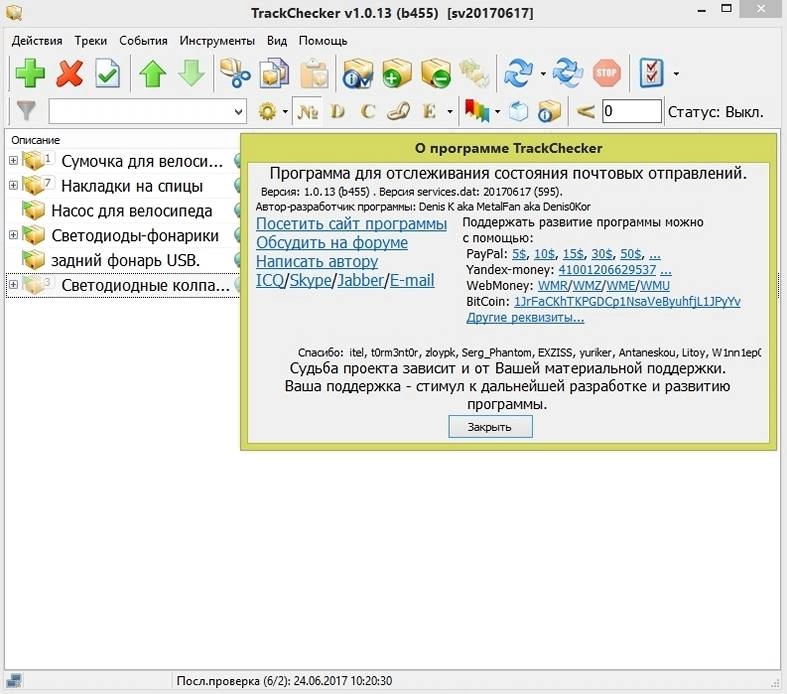Open dropdown arrow beside checklist icon
Screen dimensions: 787x694
pyautogui.click(x=676, y=74)
